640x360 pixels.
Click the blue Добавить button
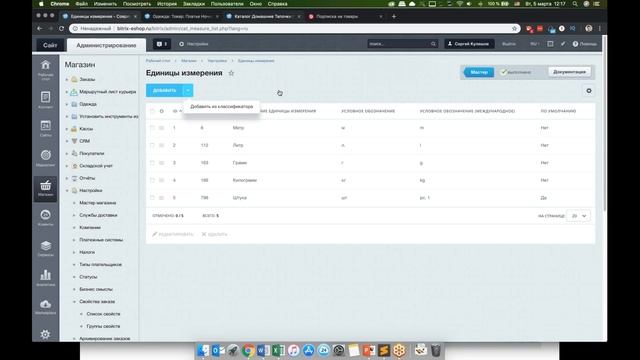pyautogui.click(x=164, y=90)
